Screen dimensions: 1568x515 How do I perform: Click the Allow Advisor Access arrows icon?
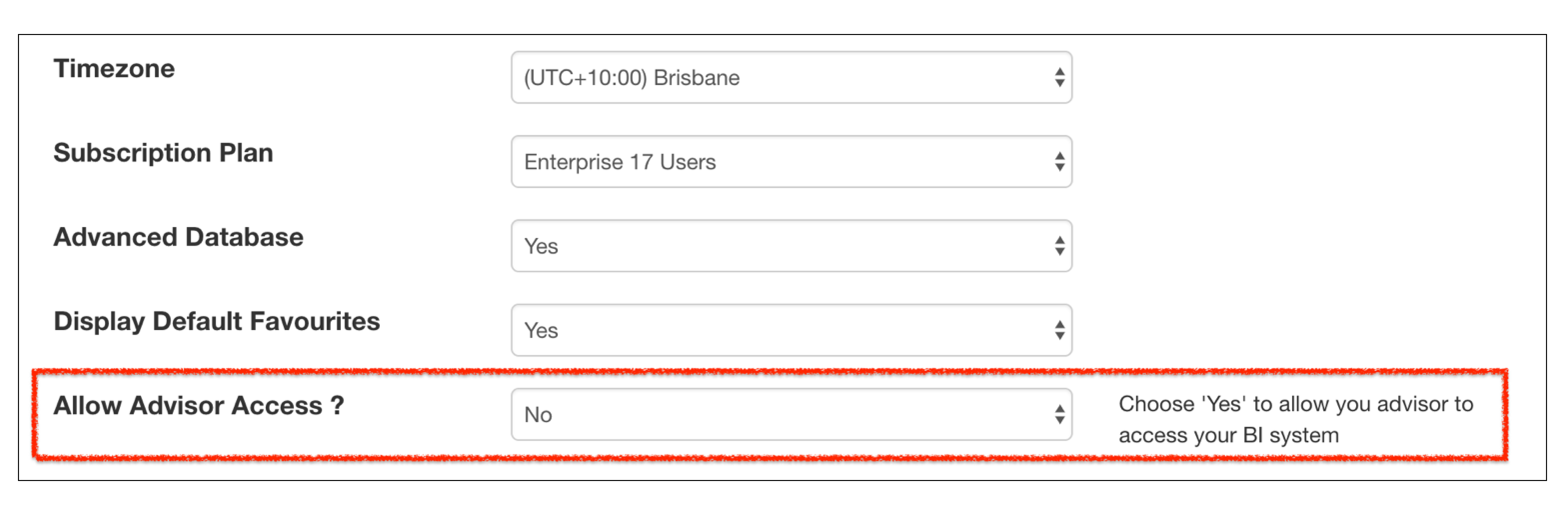pos(1060,414)
